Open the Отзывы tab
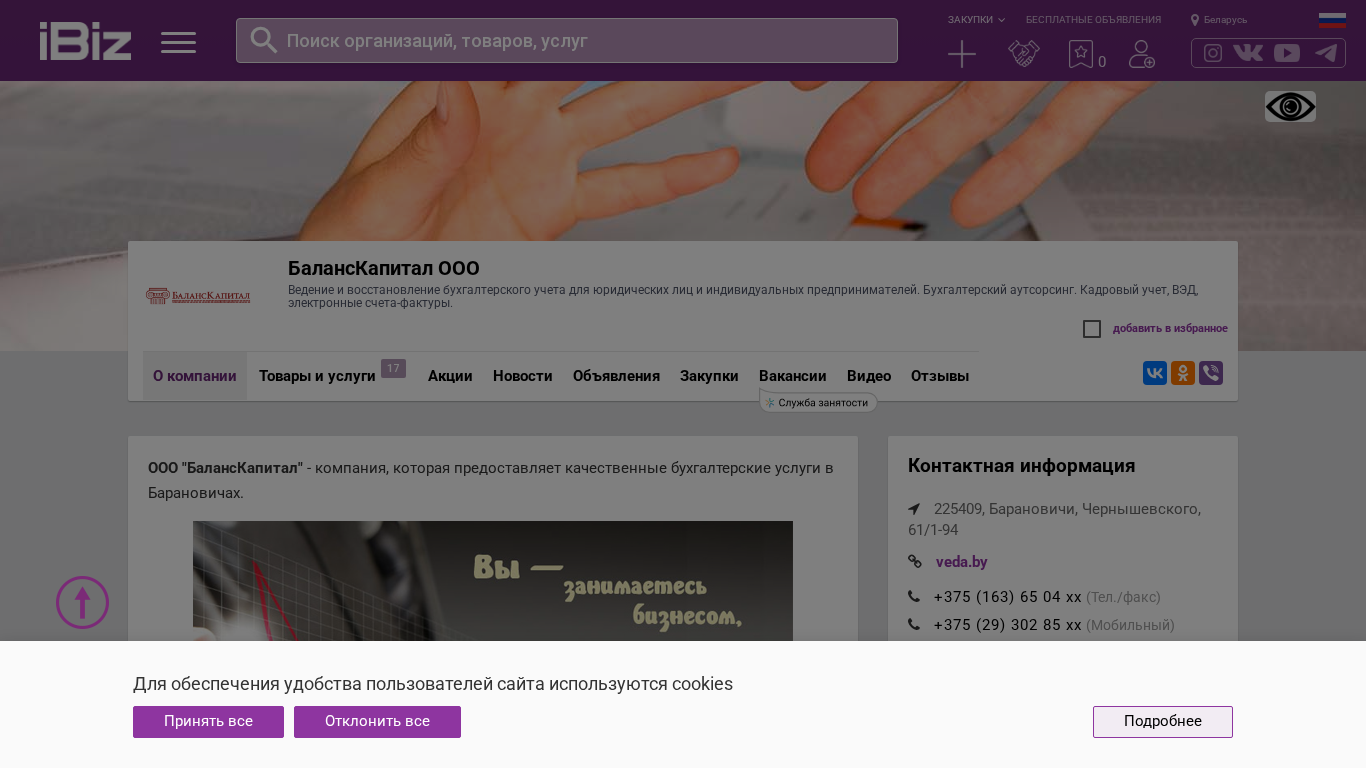 pyautogui.click(x=940, y=376)
